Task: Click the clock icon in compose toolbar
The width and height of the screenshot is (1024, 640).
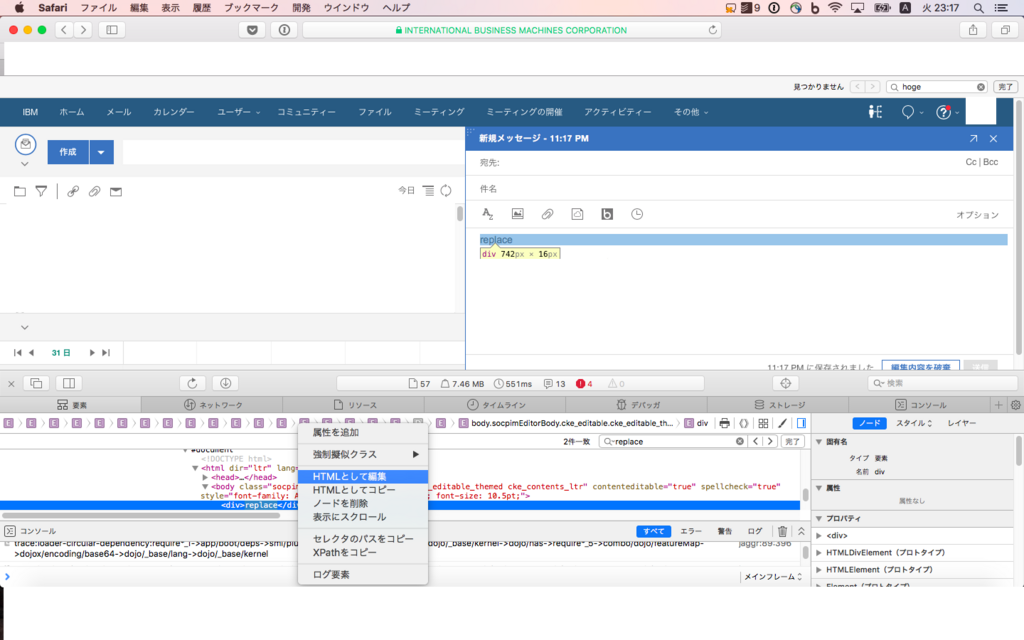Action: point(637,214)
